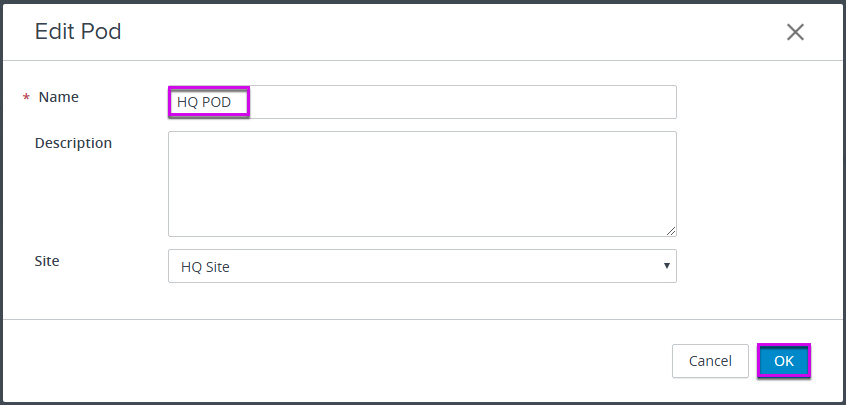Click the Description field label
This screenshot has width=846, height=405.
click(x=73, y=143)
